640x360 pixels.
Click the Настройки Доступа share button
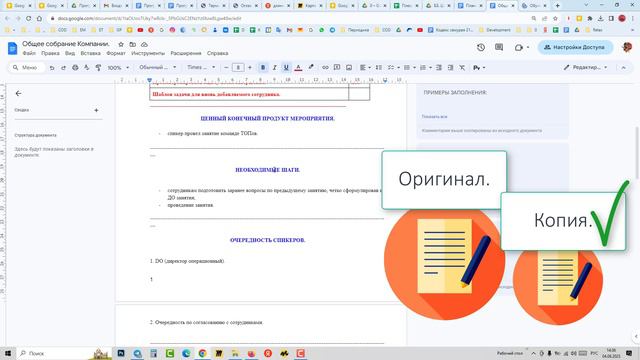(575, 47)
